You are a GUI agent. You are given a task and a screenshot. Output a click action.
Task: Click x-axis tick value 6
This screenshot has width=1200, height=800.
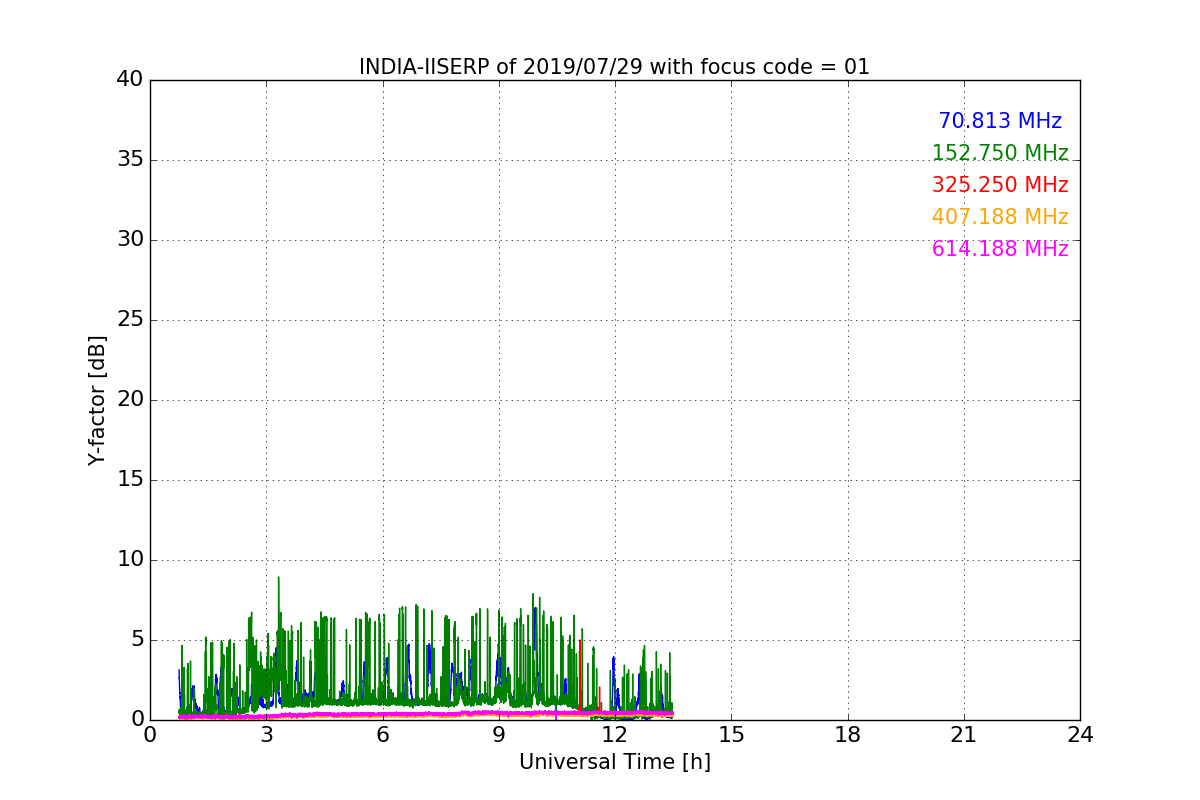click(x=382, y=735)
